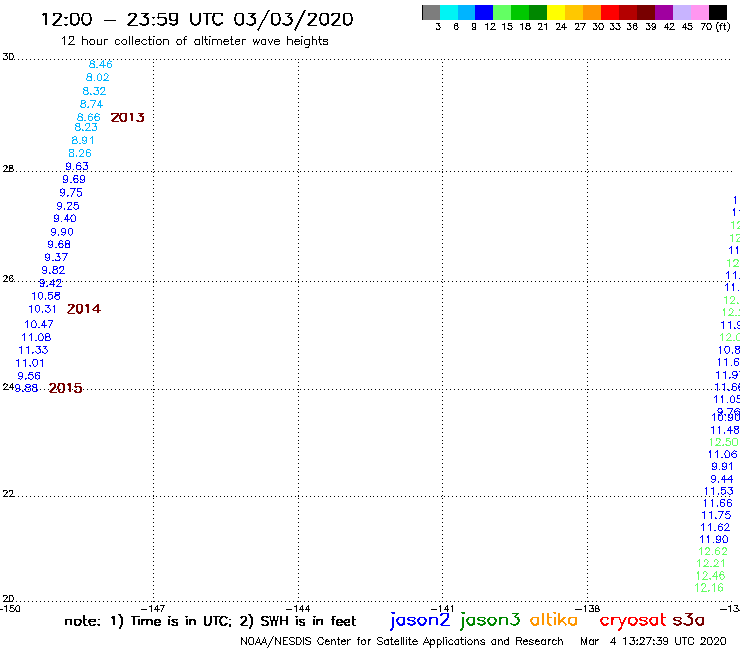Select the green 12.62 wave height value
The width and height of the screenshot is (740, 650).
[x=713, y=551]
